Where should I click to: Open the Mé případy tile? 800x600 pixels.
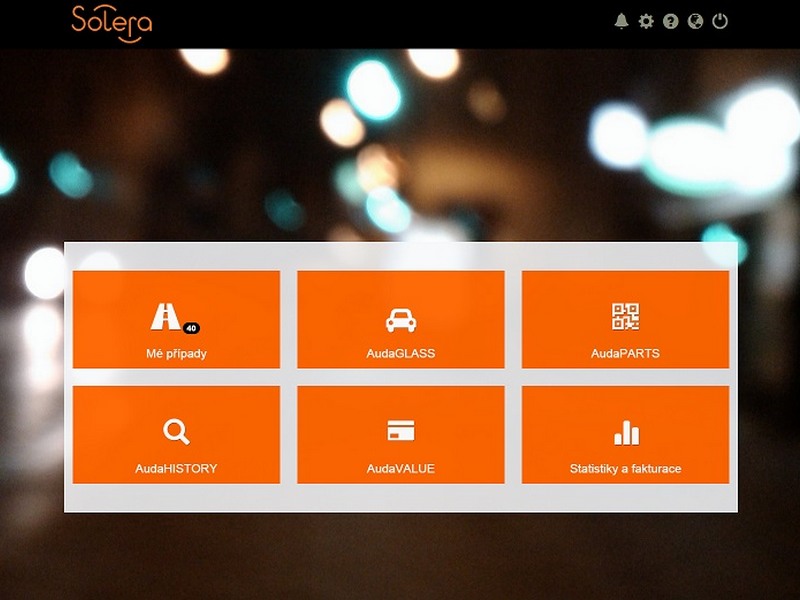coord(177,319)
